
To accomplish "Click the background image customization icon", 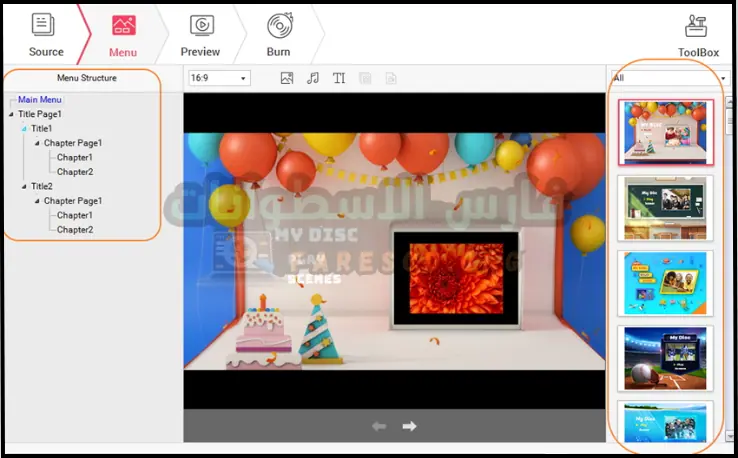I will tap(287, 78).
